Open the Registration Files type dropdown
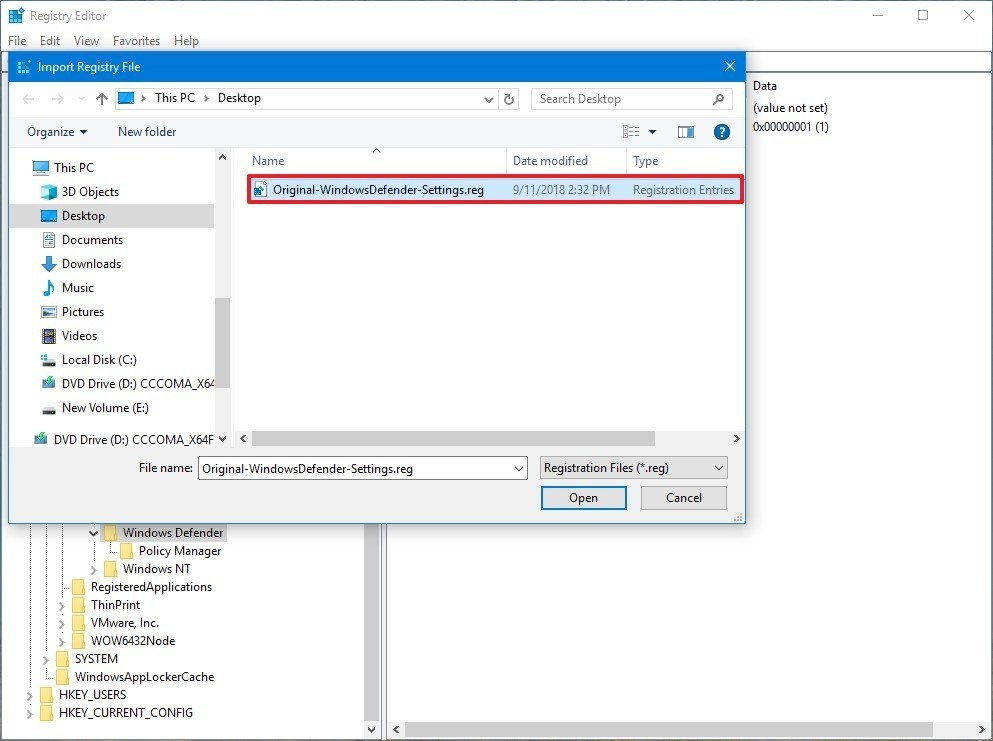 633,468
